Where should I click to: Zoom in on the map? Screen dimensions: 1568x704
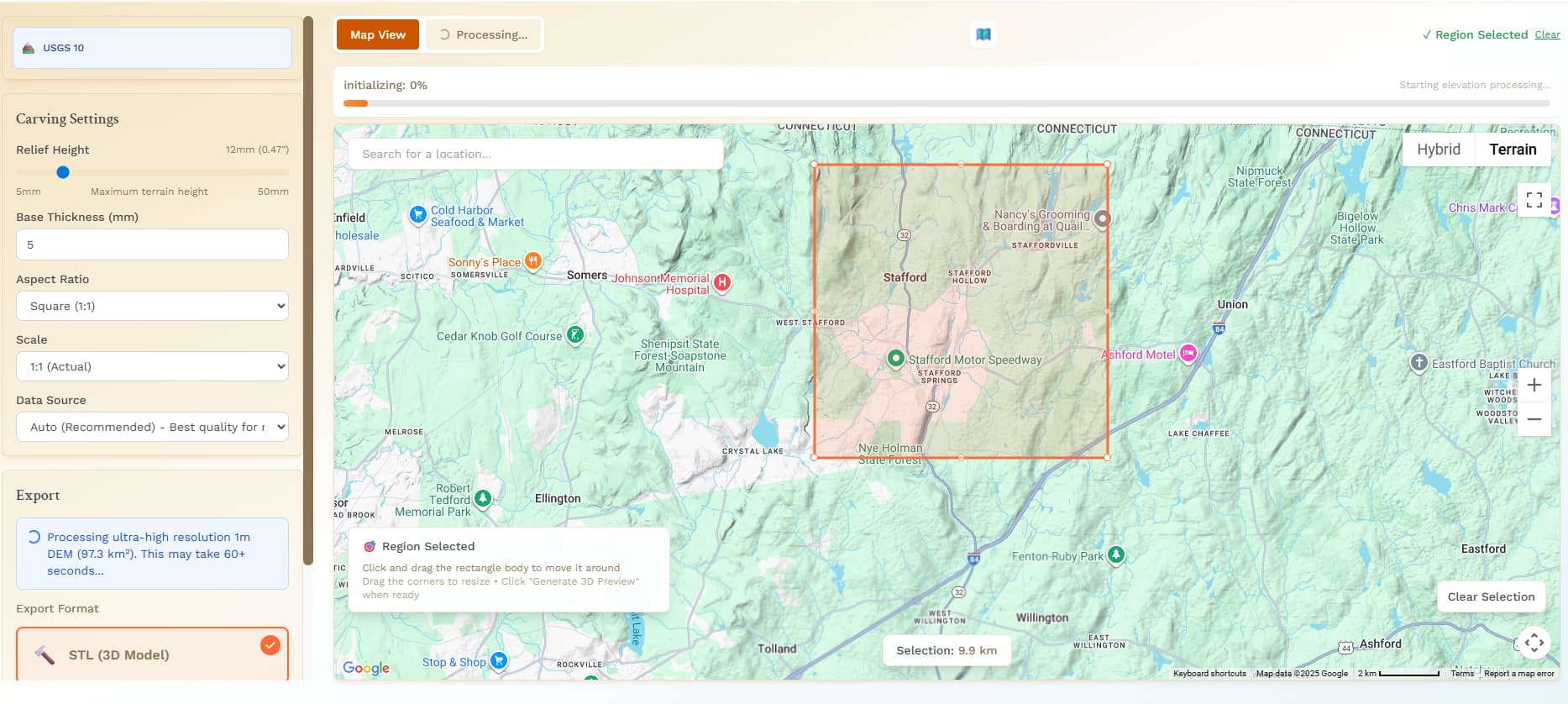1534,385
